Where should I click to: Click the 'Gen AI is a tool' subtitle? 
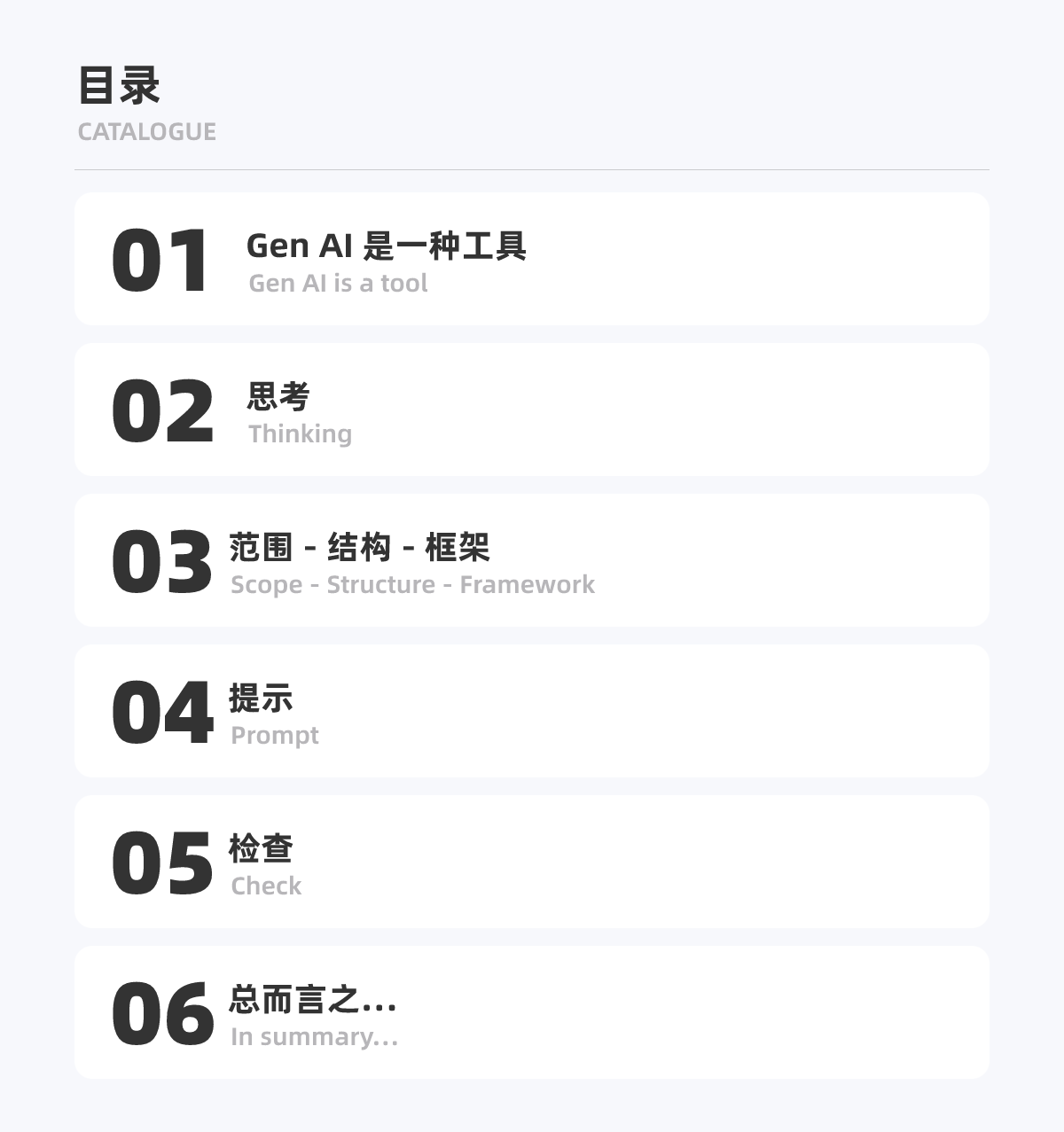pyautogui.click(x=338, y=284)
